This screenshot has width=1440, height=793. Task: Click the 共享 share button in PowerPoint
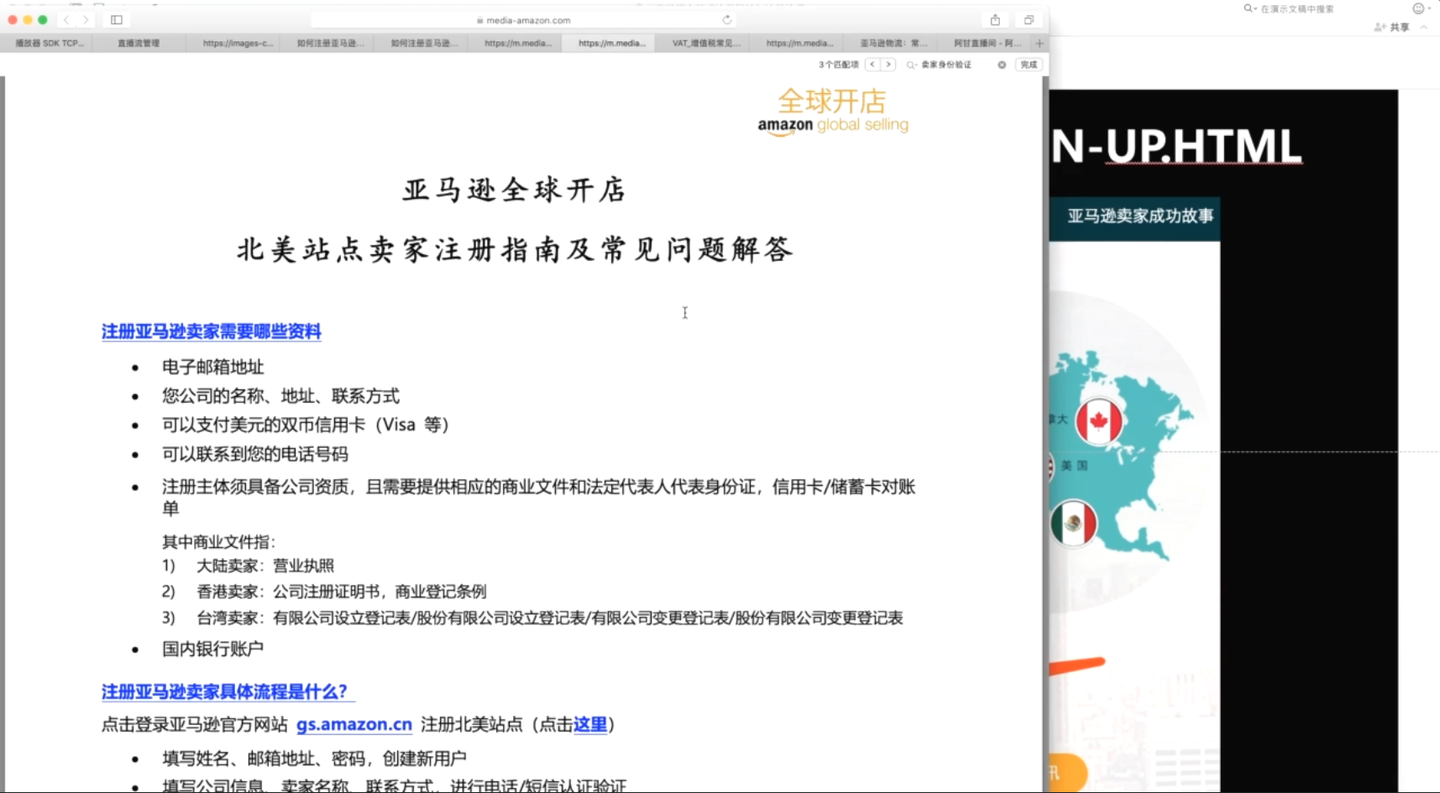tap(1393, 28)
